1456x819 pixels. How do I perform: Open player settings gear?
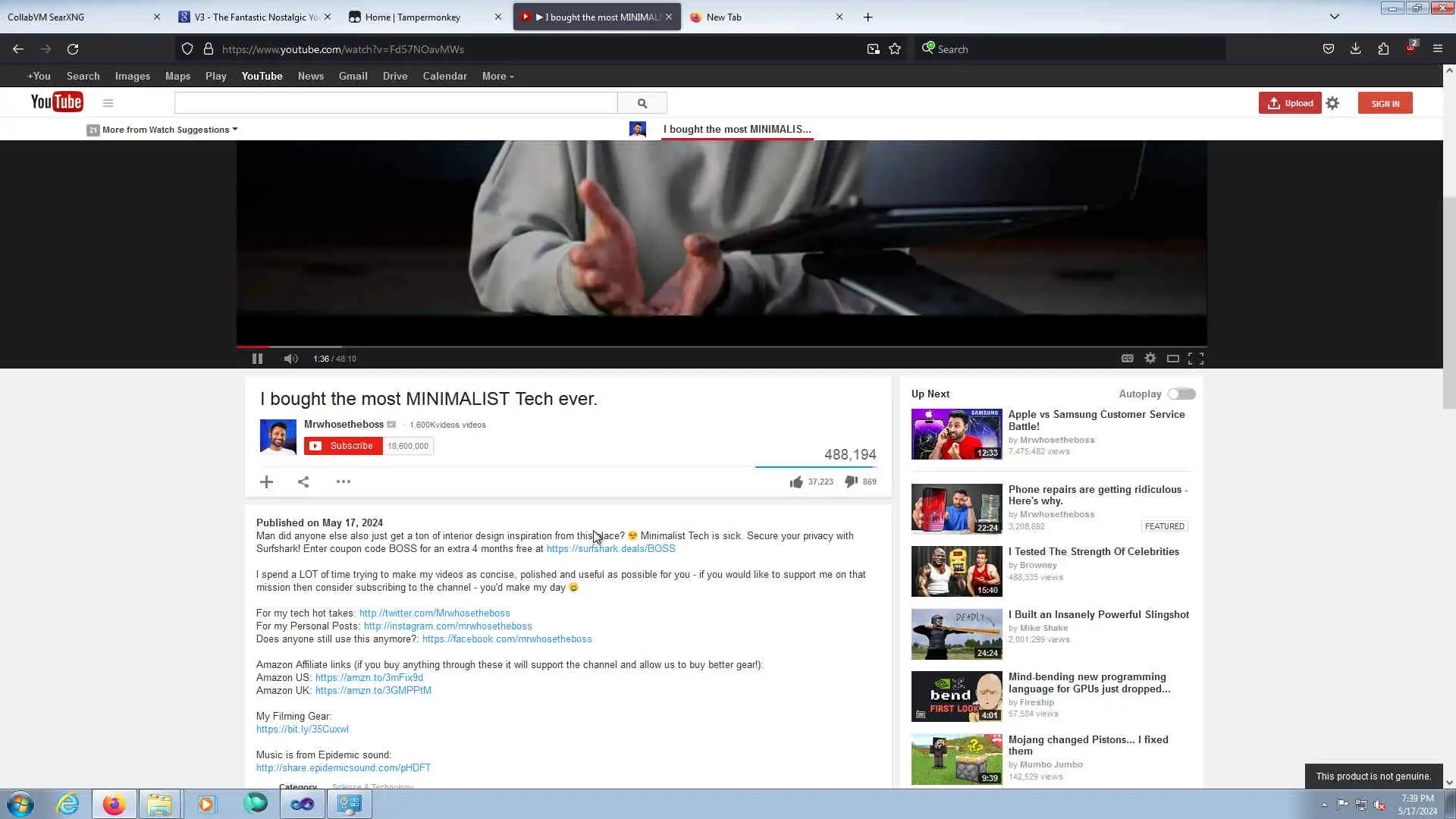[x=1150, y=358]
